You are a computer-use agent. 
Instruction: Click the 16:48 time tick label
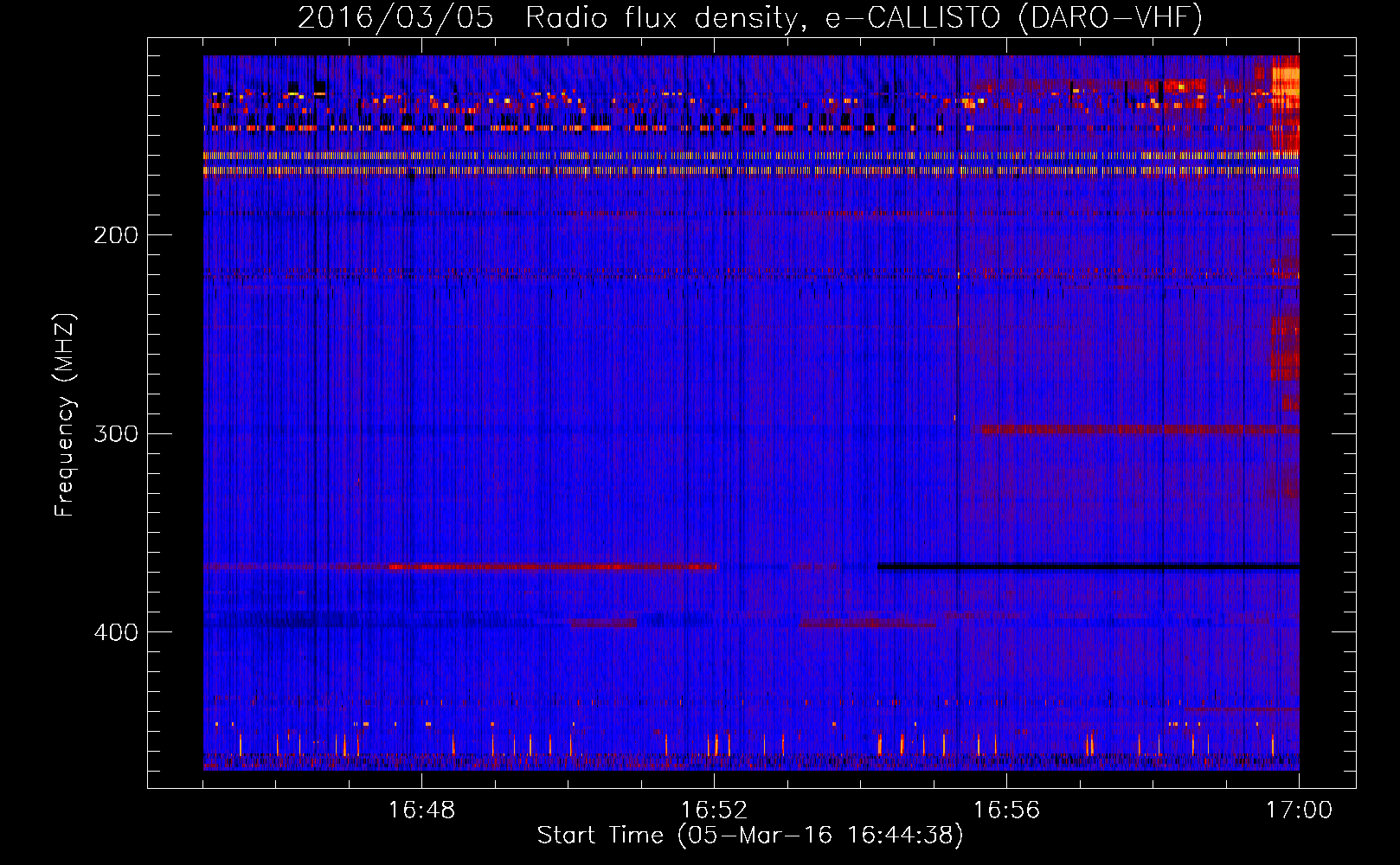[421, 811]
